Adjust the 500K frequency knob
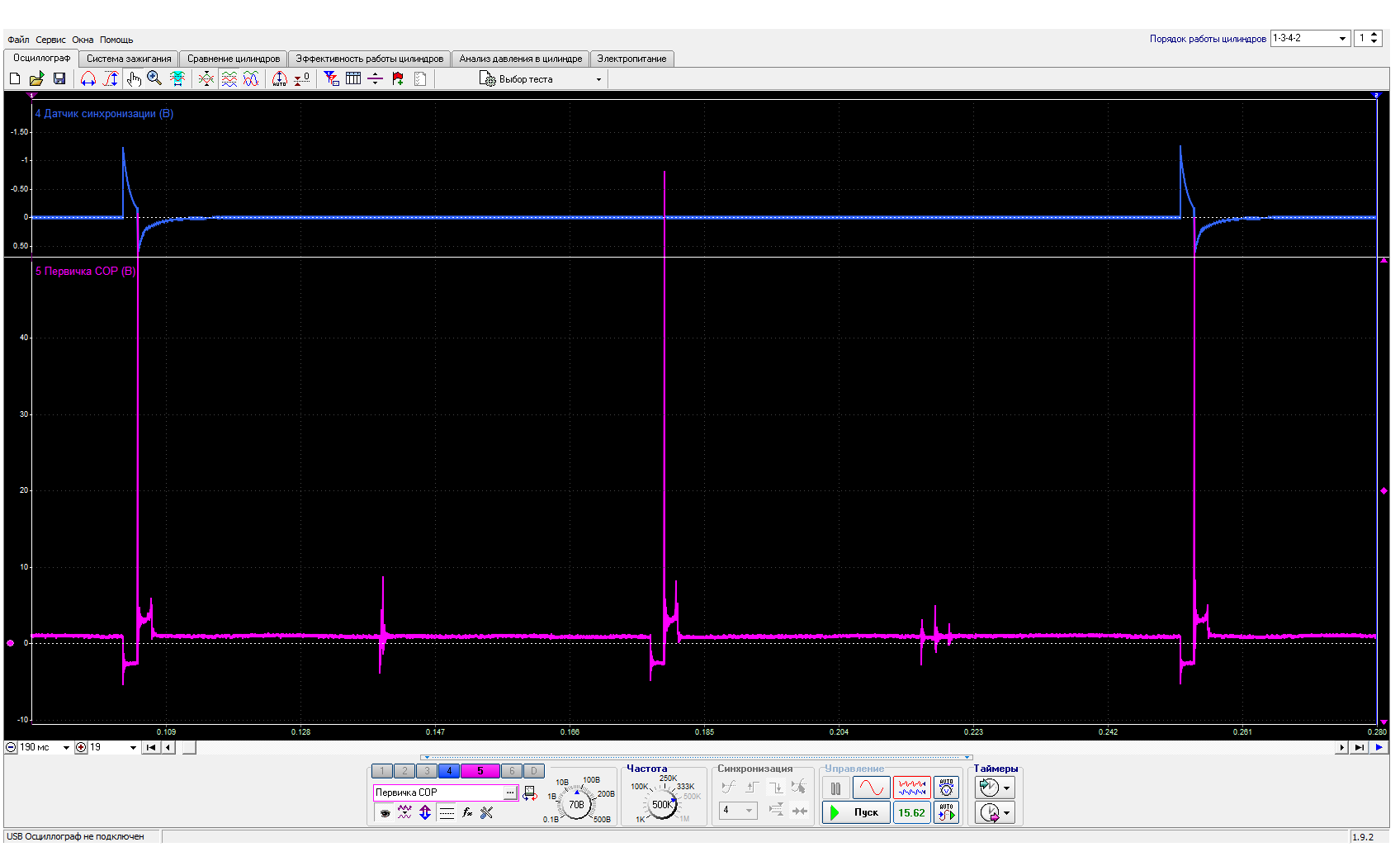Viewport: 1400px width, 847px height. (x=662, y=804)
